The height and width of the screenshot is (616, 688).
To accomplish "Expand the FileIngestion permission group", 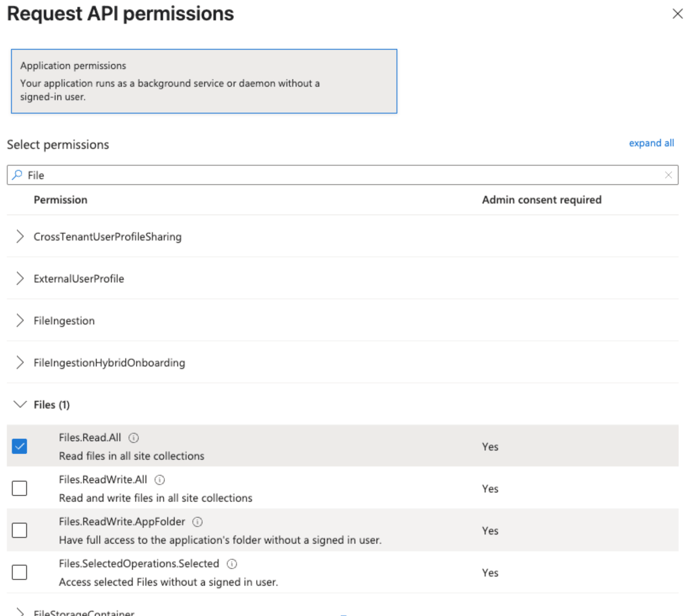I will click(20, 321).
